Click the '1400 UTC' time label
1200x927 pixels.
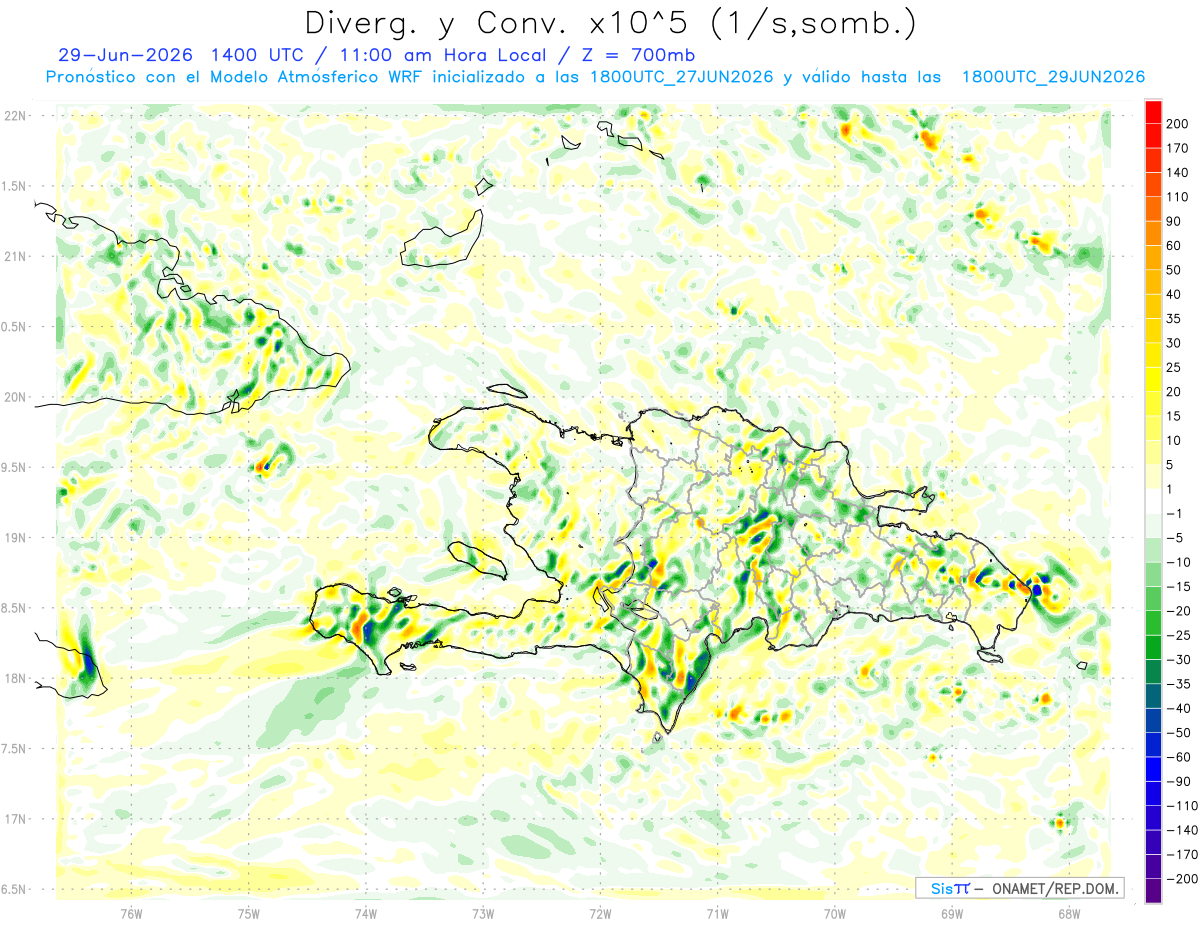click(x=259, y=55)
